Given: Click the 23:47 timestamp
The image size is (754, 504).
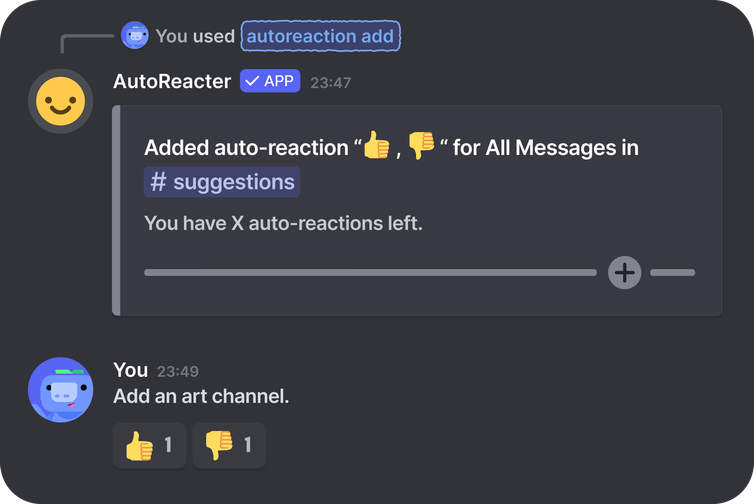Looking at the screenshot, I should click(330, 83).
